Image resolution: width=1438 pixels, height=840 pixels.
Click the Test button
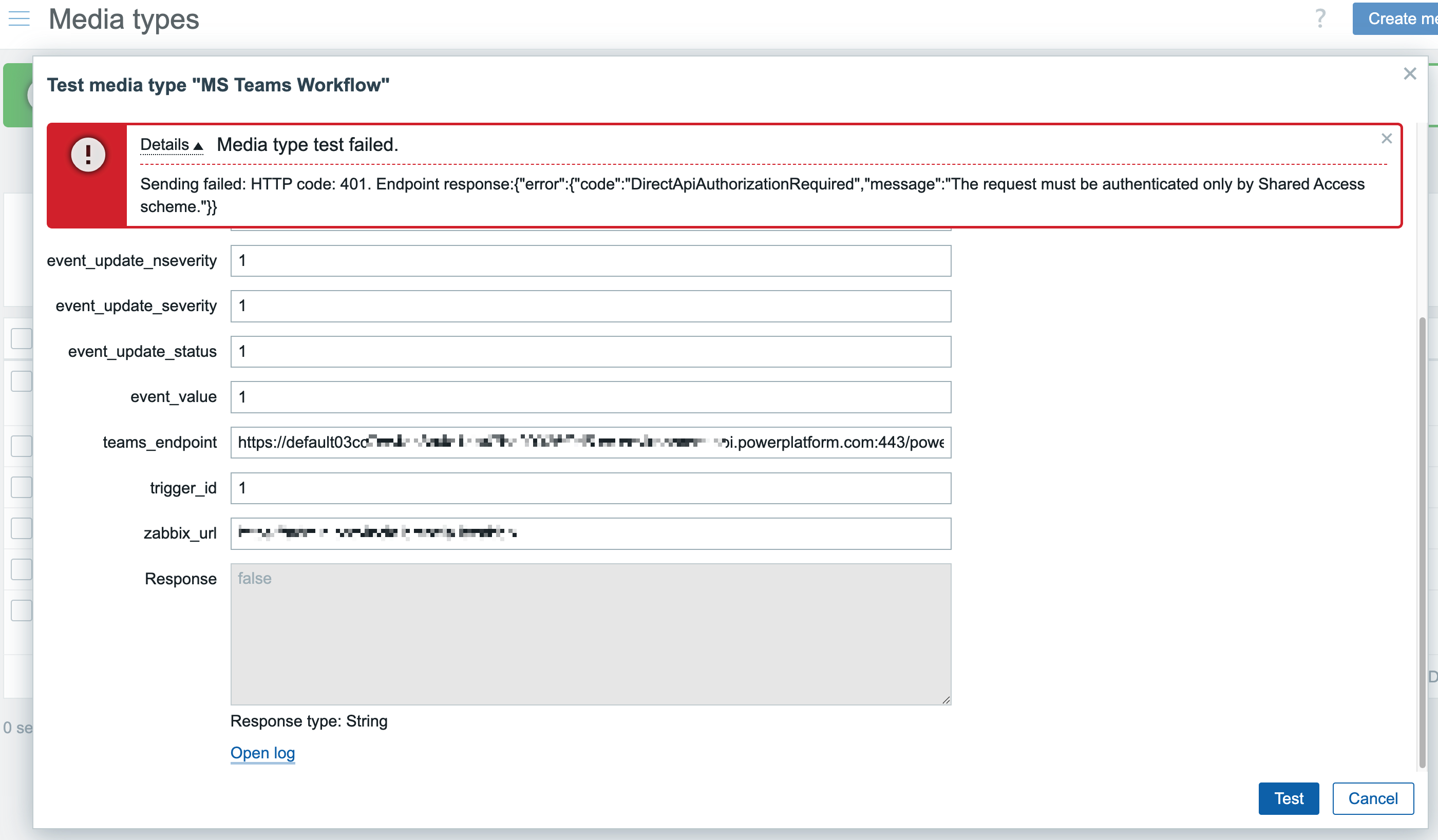point(1289,798)
